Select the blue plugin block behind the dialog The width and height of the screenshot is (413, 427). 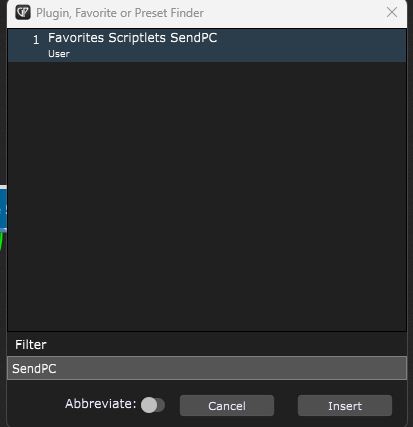click(x=3, y=208)
